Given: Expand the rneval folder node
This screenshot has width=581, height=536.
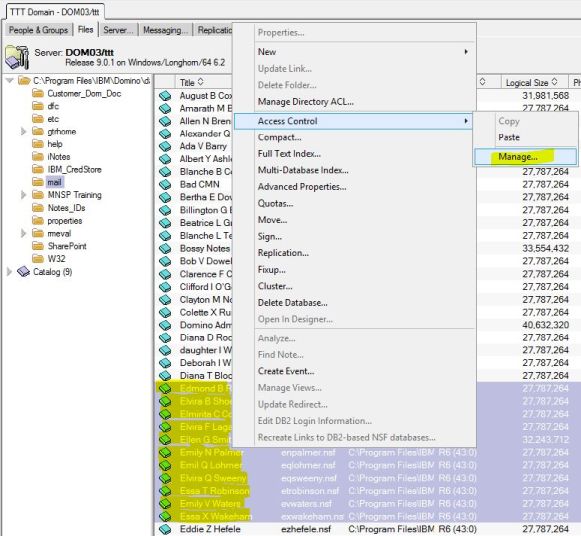Looking at the screenshot, I should tap(23, 233).
